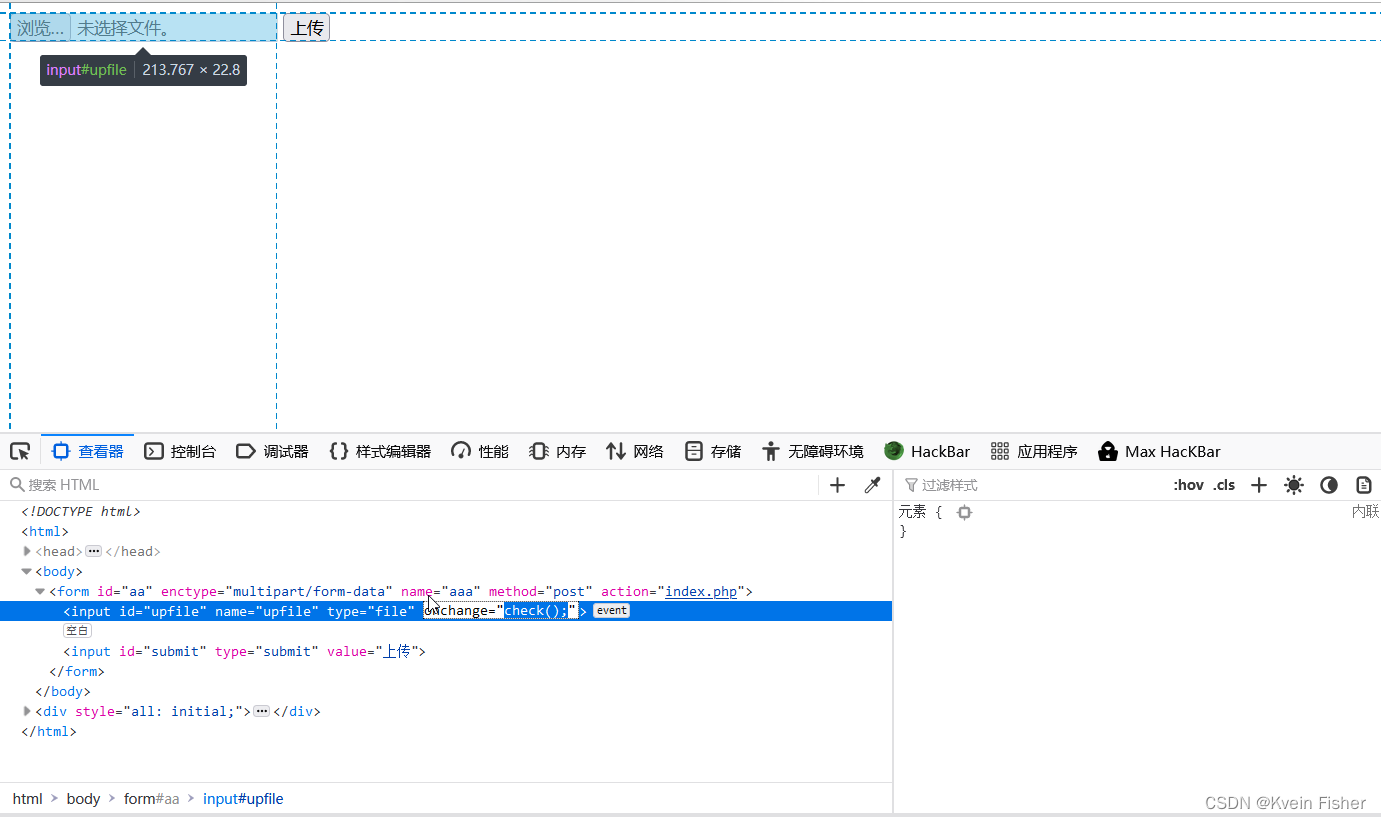This screenshot has height=819, width=1381.
Task: Select the input#submit element row
Action: coord(446,651)
